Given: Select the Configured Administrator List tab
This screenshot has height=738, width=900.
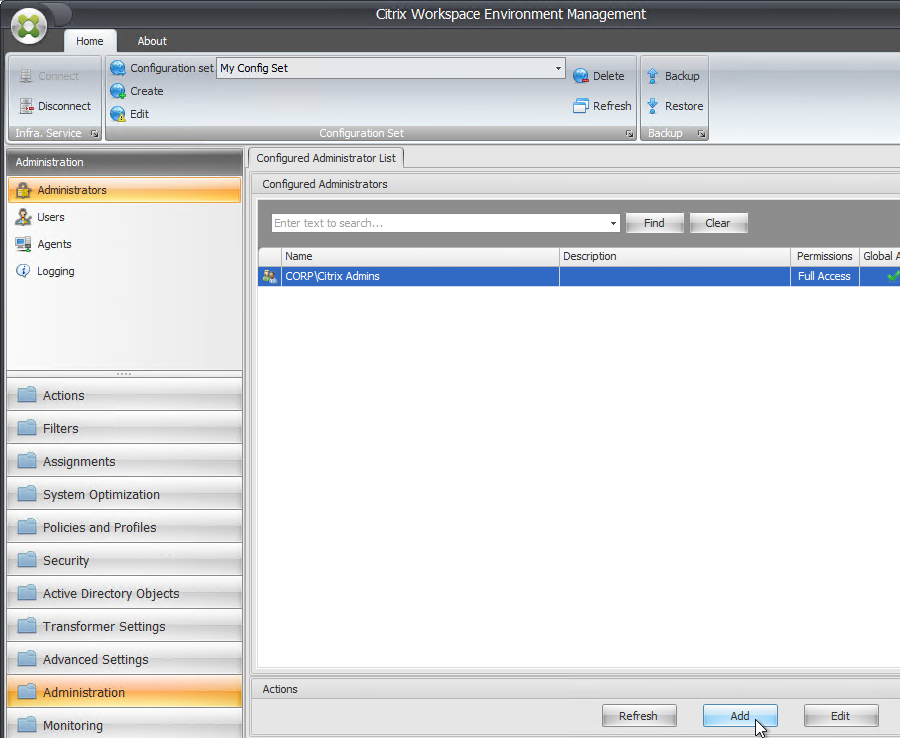Looking at the screenshot, I should [x=326, y=158].
